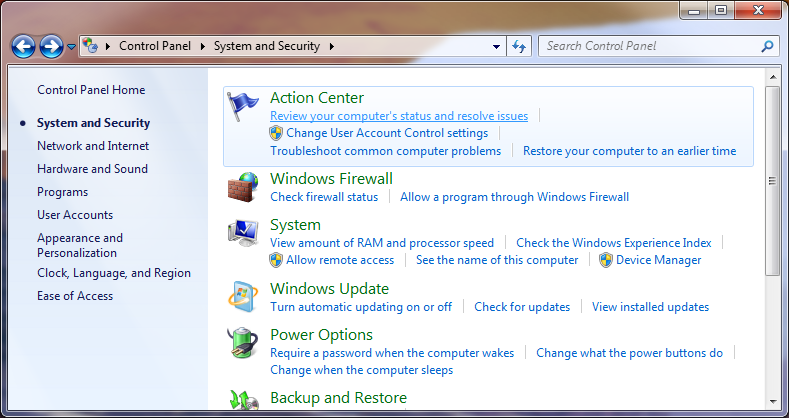This screenshot has width=789, height=418.
Task: Click the Windows Update icon
Action: click(x=243, y=297)
